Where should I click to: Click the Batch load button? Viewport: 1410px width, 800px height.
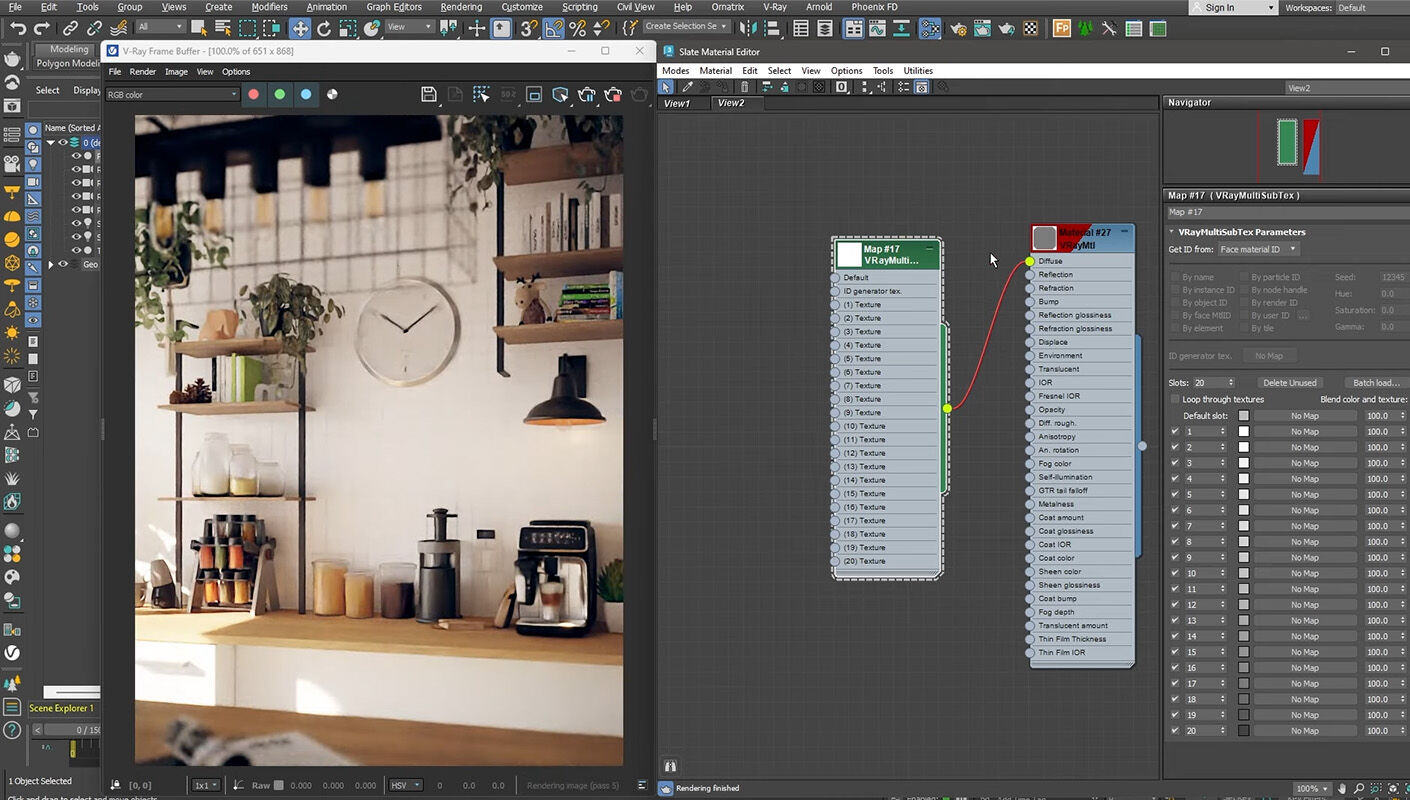click(1375, 383)
